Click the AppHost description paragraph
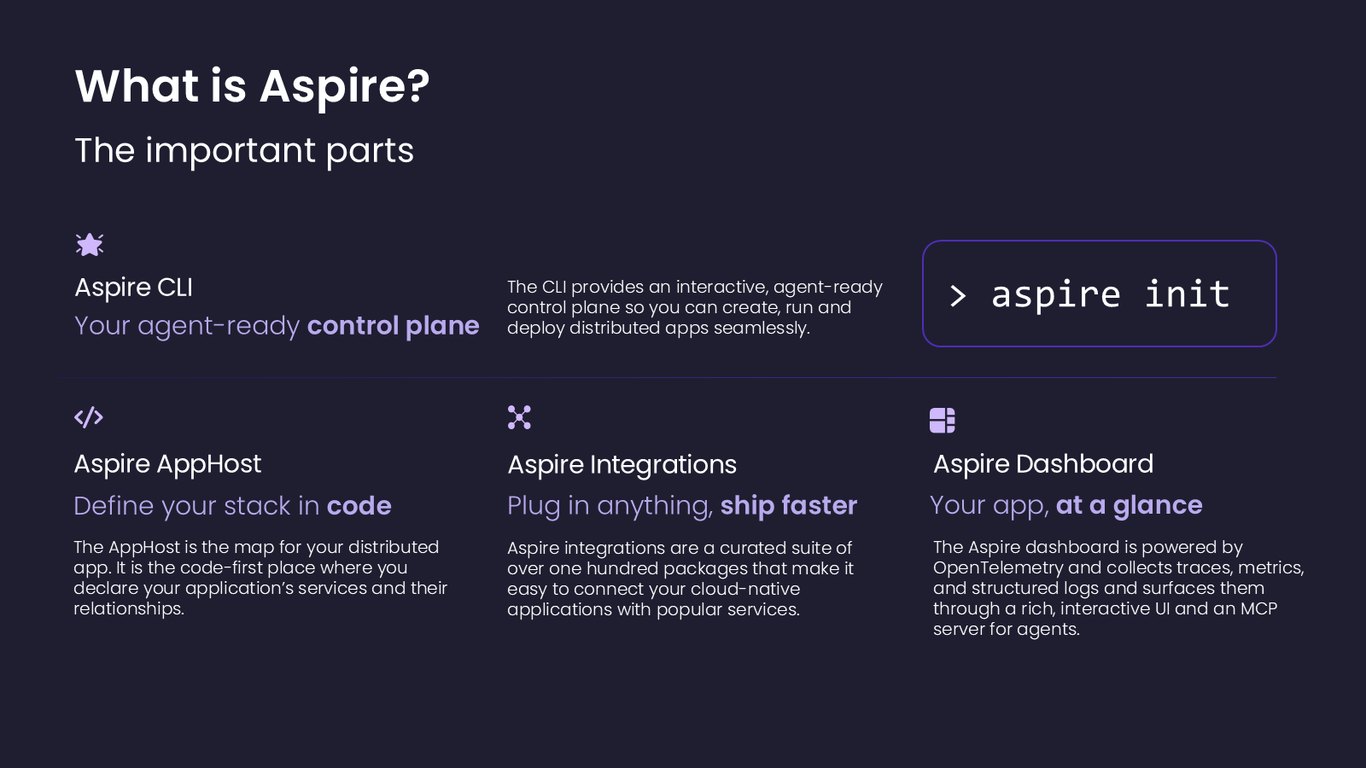This screenshot has width=1366, height=768. pyautogui.click(x=260, y=578)
